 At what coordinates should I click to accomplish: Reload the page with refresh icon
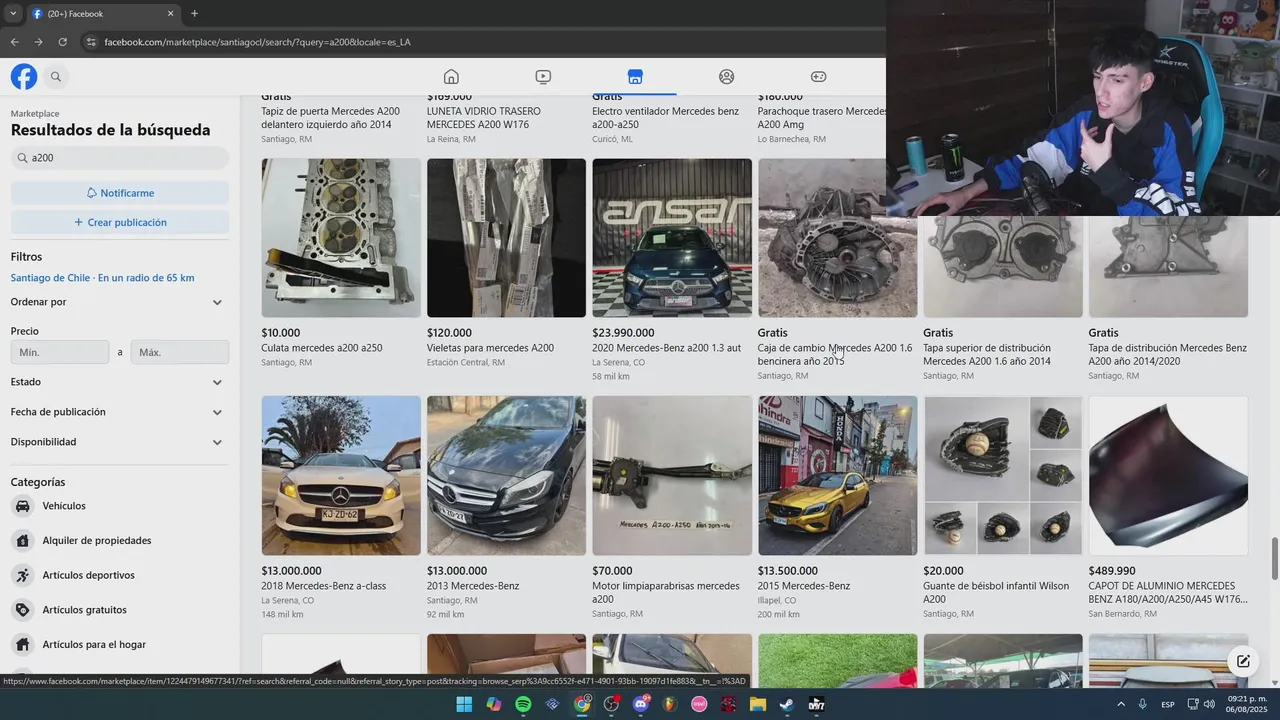[x=62, y=42]
